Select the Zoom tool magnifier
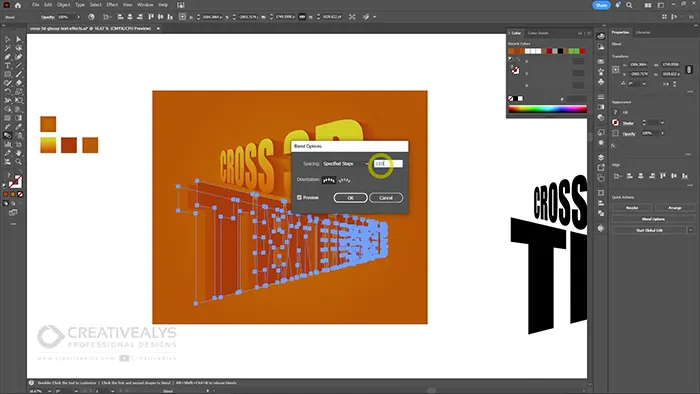 (x=19, y=162)
